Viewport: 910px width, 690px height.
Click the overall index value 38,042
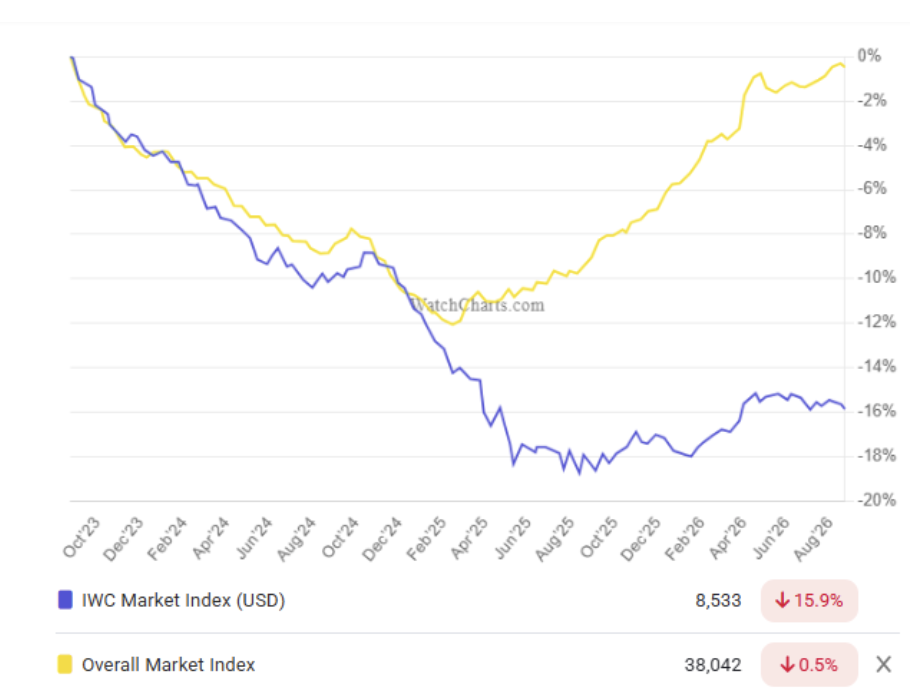pyautogui.click(x=713, y=664)
